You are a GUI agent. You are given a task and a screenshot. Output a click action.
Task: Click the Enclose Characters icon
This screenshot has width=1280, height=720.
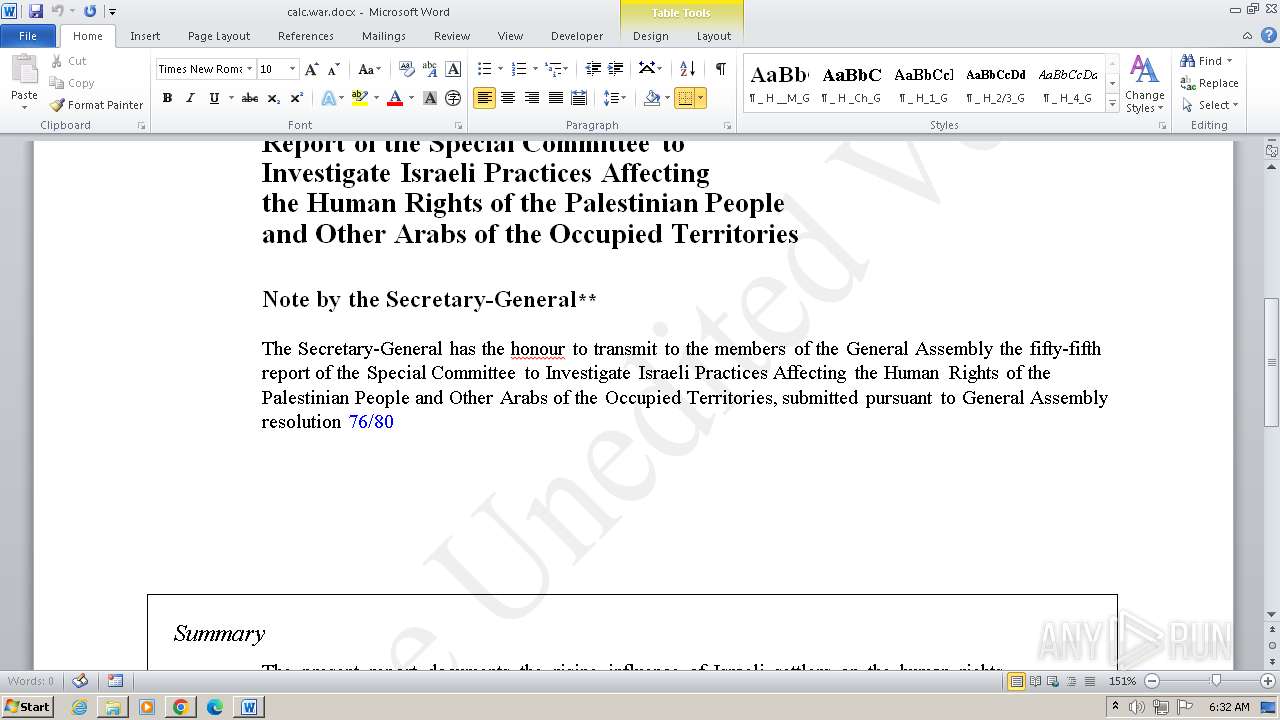453,98
